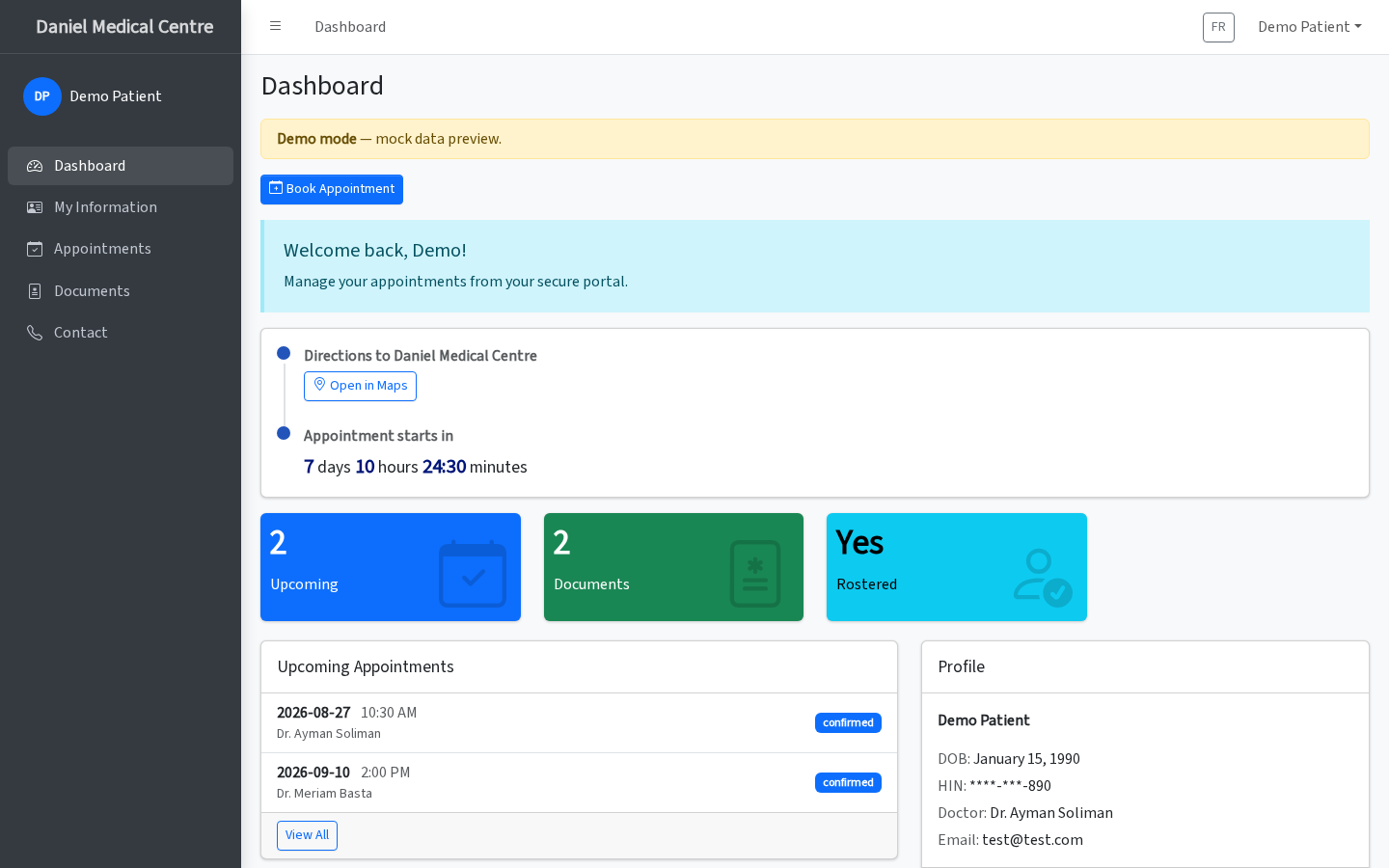Click the Book Appointment button

[332, 189]
